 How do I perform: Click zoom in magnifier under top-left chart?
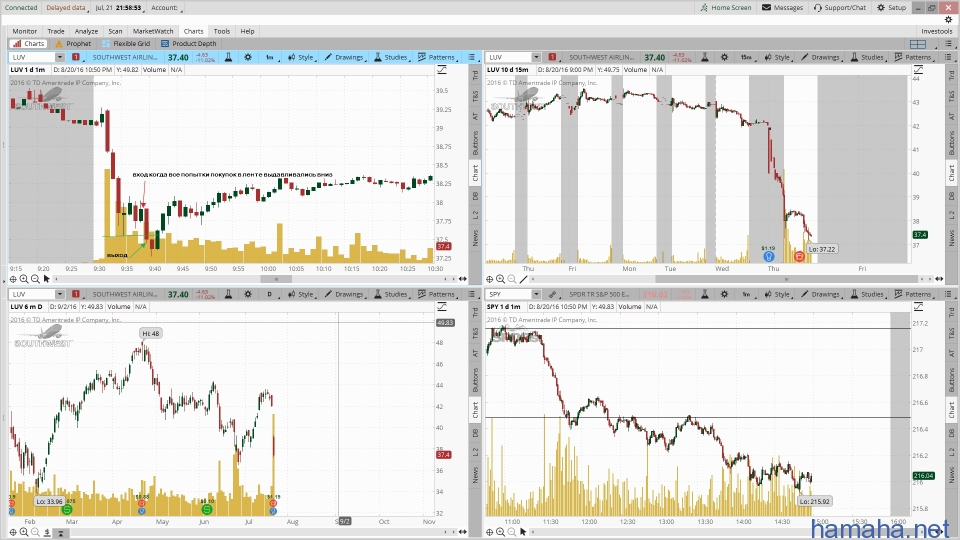click(24, 279)
